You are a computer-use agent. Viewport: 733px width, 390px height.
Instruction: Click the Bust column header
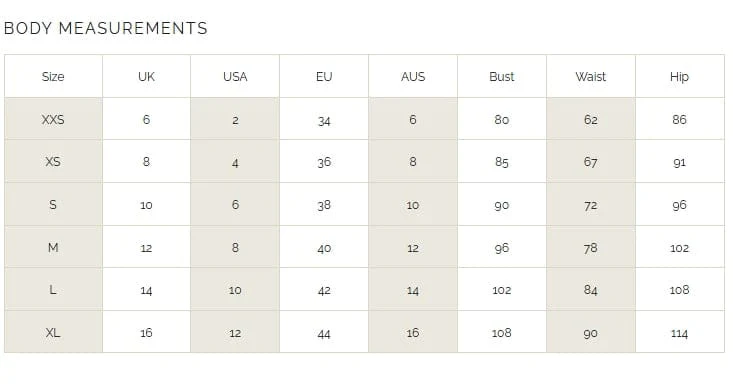[502, 77]
